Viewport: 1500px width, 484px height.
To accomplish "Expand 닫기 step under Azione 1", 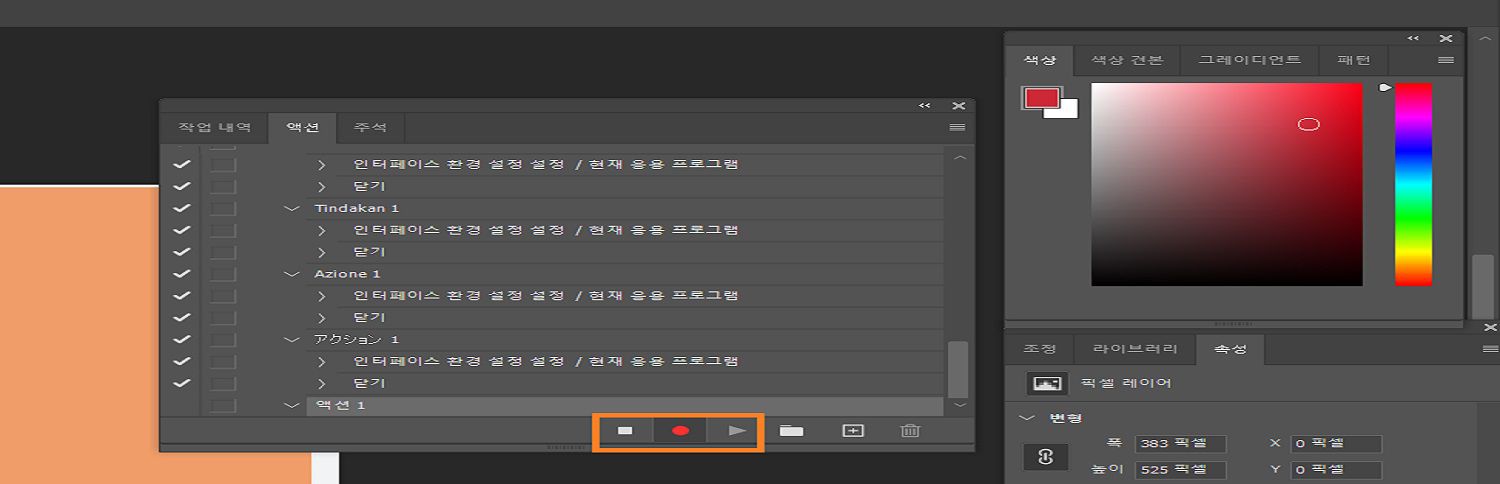I will click(x=322, y=317).
